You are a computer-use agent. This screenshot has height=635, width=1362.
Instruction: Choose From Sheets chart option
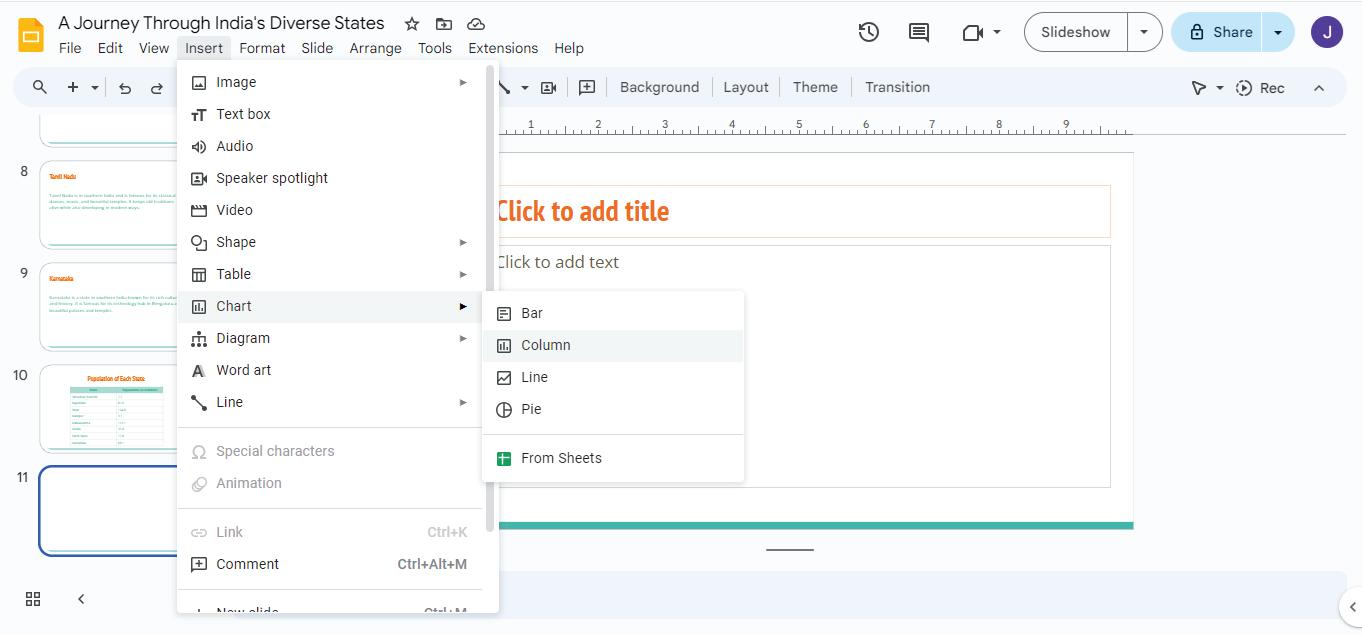(561, 458)
